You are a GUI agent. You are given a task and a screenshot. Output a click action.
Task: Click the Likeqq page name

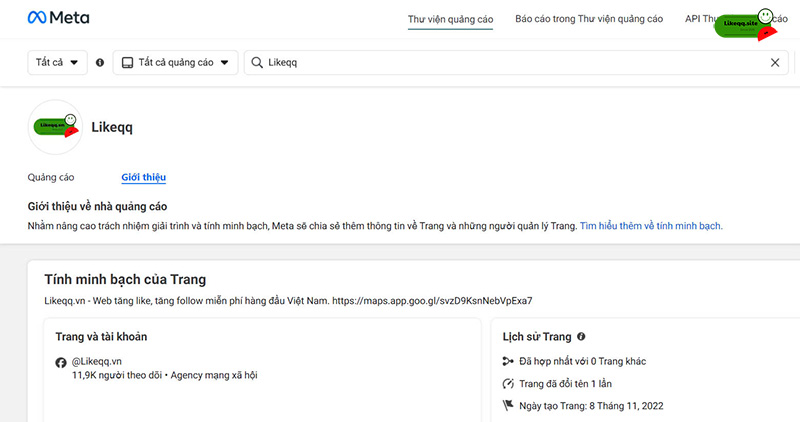click(x=112, y=127)
